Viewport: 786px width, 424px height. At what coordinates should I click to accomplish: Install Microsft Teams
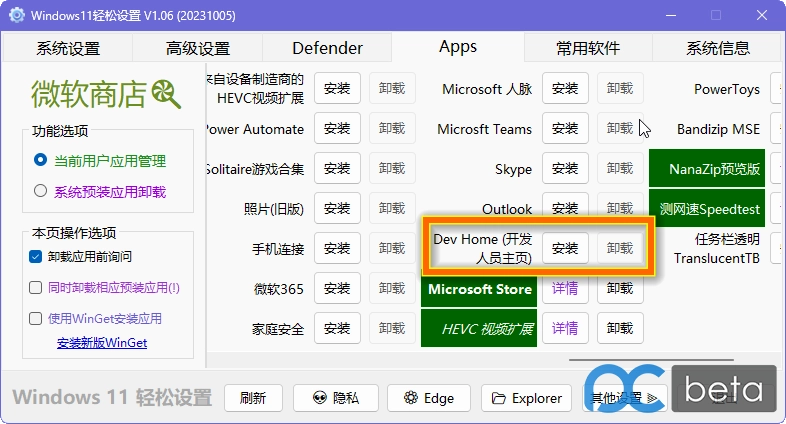(x=565, y=128)
